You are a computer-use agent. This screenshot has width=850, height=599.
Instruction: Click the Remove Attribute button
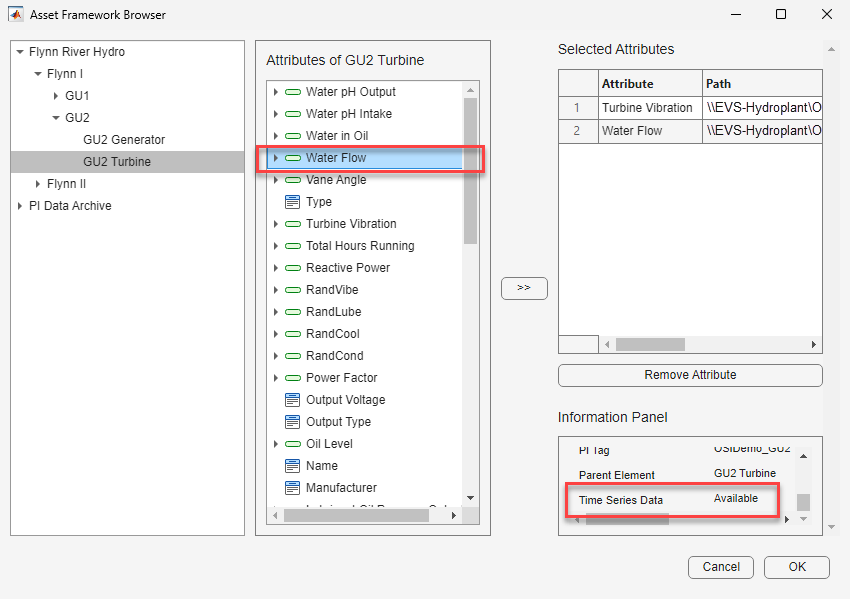[690, 375]
